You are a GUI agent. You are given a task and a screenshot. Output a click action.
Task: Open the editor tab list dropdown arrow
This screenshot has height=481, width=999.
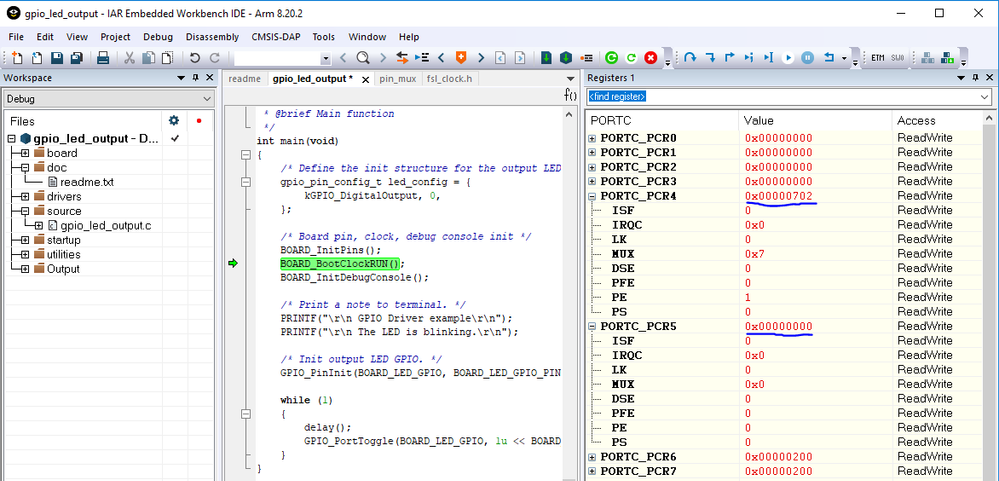pyautogui.click(x=571, y=78)
